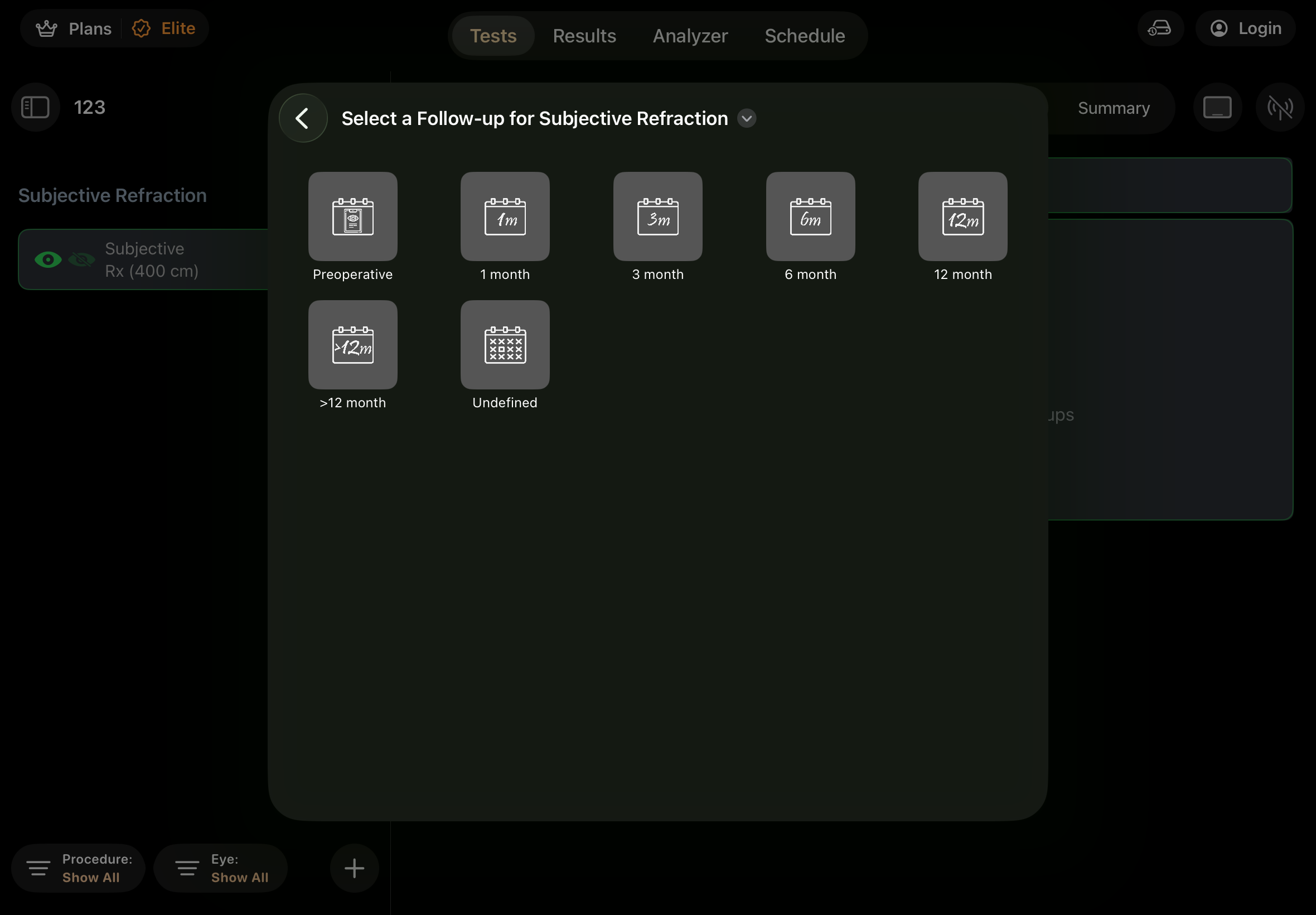Open the Procedure: Show All filter

click(x=78, y=868)
